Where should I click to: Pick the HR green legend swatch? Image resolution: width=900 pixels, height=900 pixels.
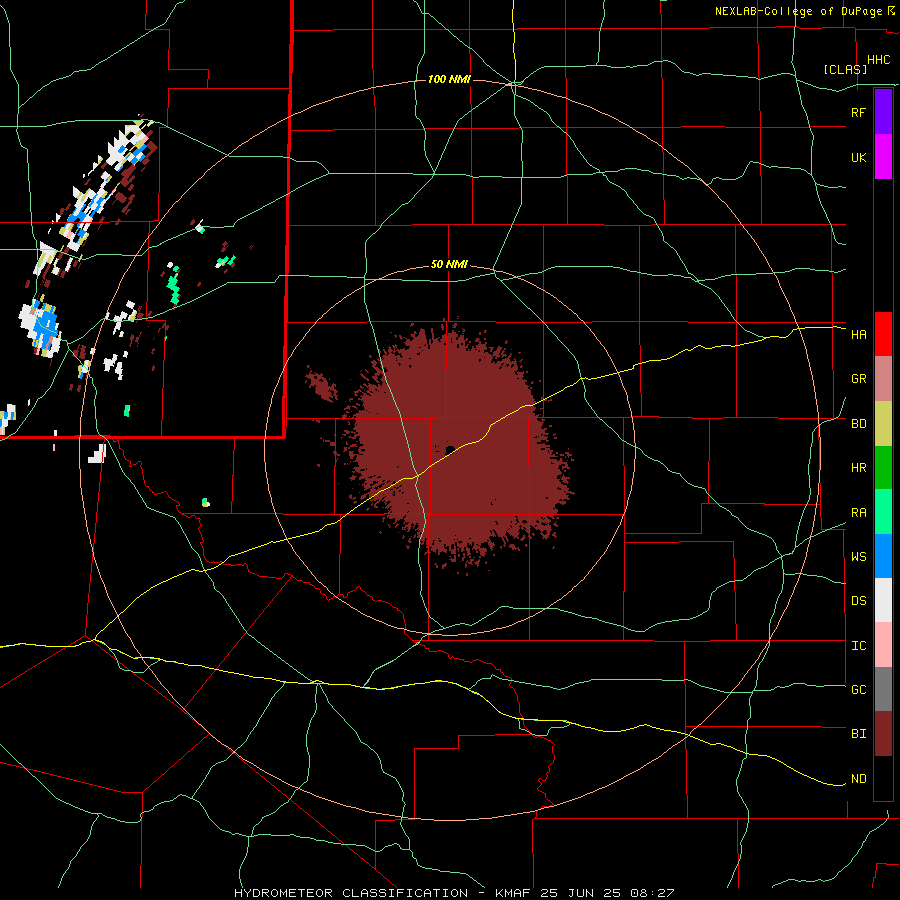point(883,468)
